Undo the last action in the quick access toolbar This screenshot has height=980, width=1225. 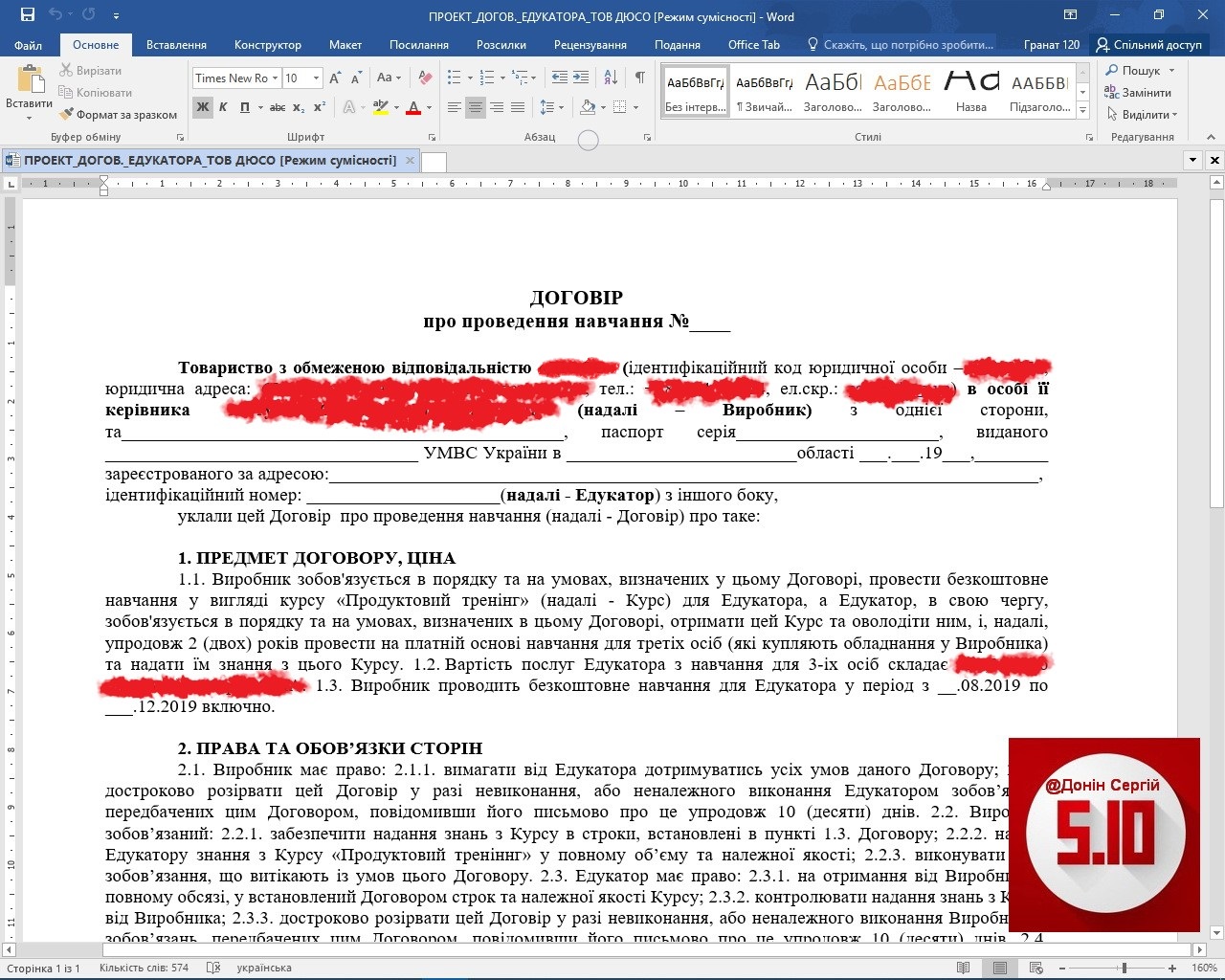coord(56,15)
